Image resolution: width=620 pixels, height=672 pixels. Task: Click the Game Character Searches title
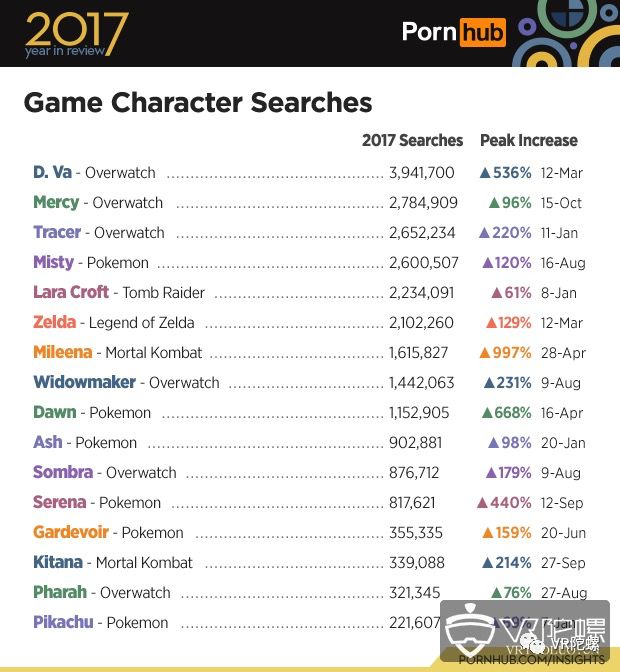[x=197, y=103]
